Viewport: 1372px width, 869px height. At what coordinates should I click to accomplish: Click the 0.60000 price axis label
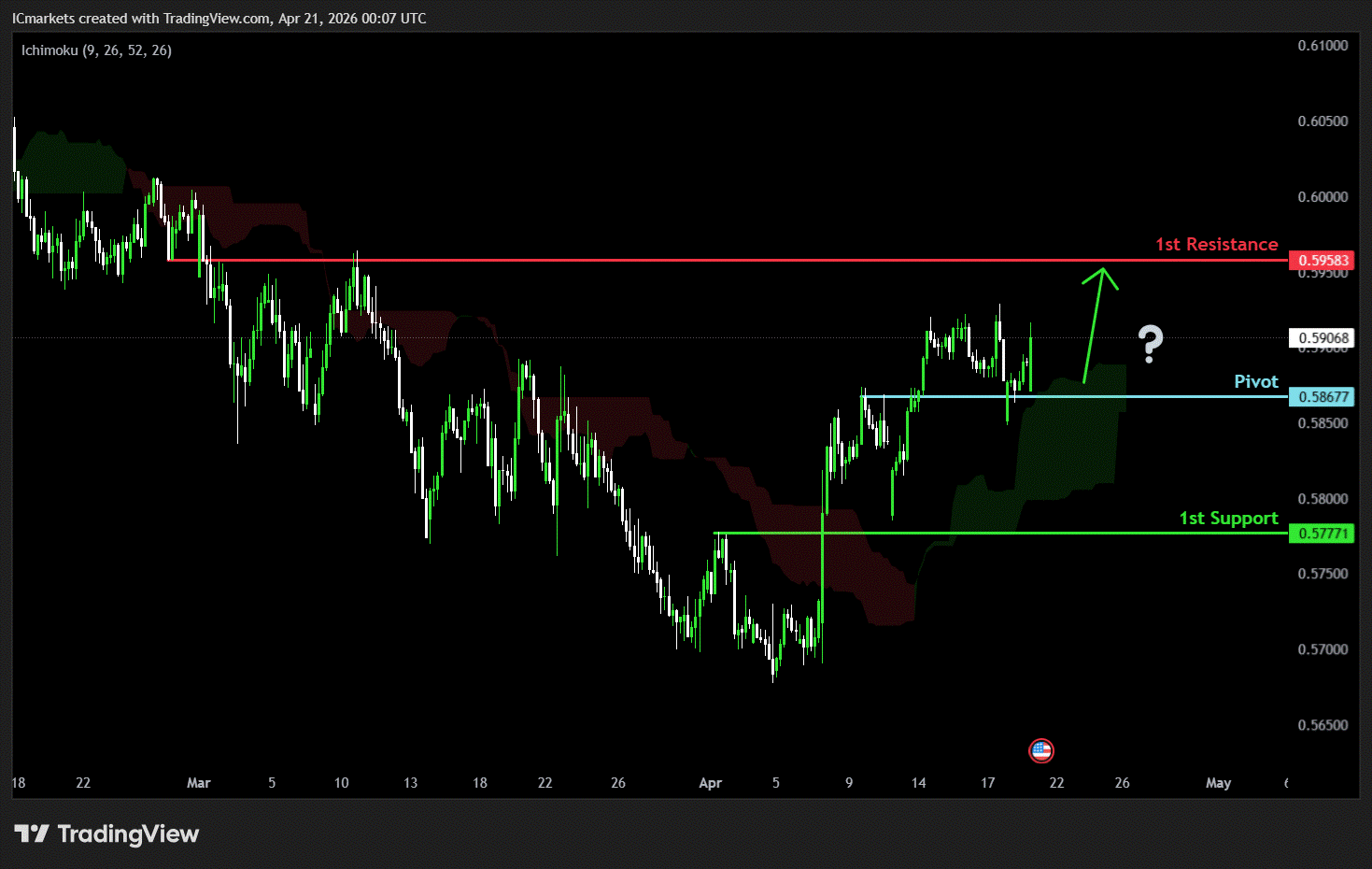(1322, 197)
